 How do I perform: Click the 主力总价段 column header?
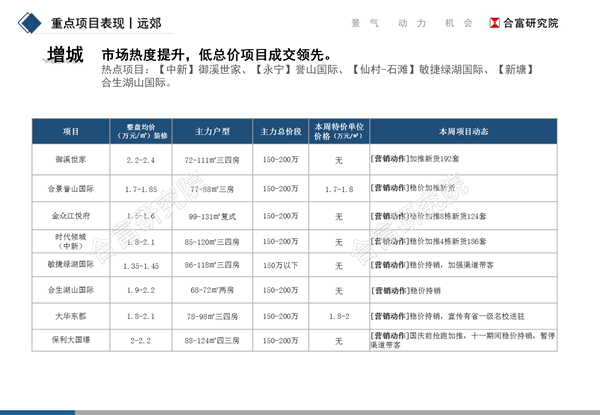[x=281, y=132]
